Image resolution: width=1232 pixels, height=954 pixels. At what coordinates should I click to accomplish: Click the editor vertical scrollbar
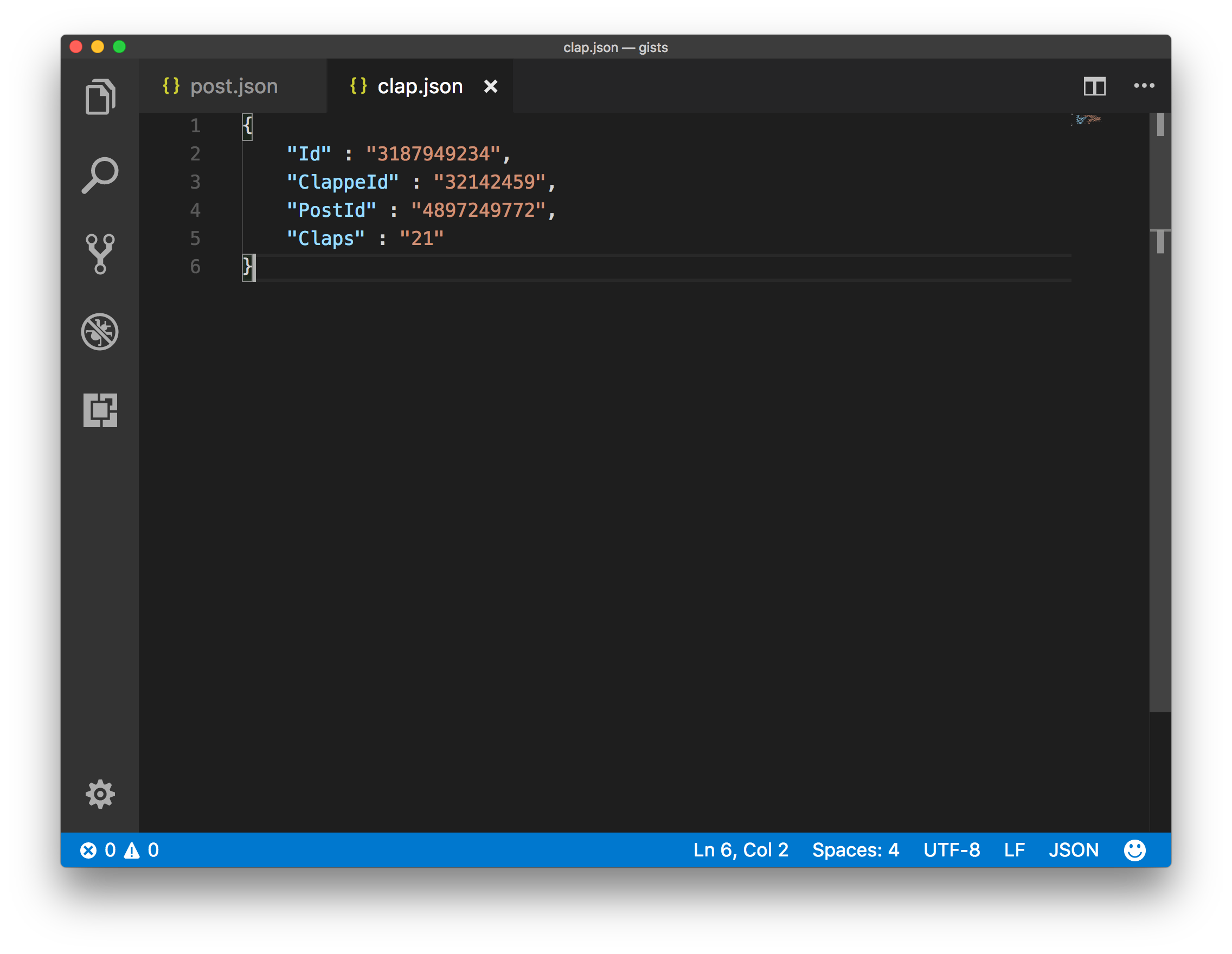pos(1160,411)
